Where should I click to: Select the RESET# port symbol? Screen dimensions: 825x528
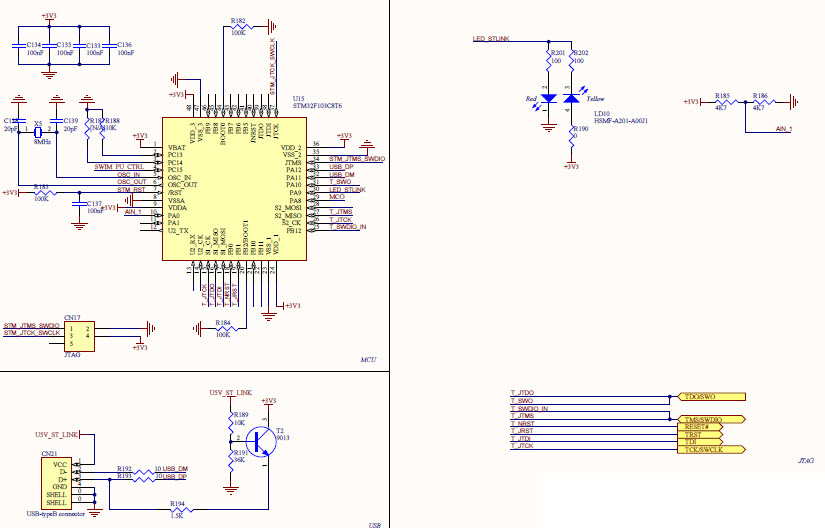tap(702, 426)
